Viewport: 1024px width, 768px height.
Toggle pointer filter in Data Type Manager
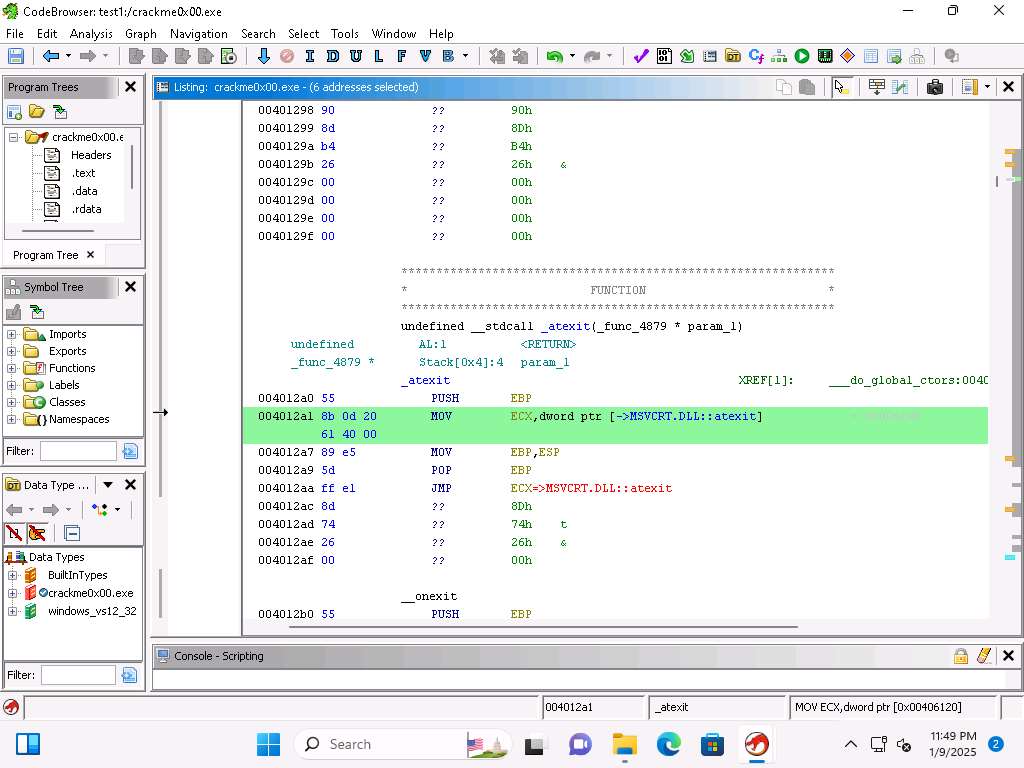point(38,533)
